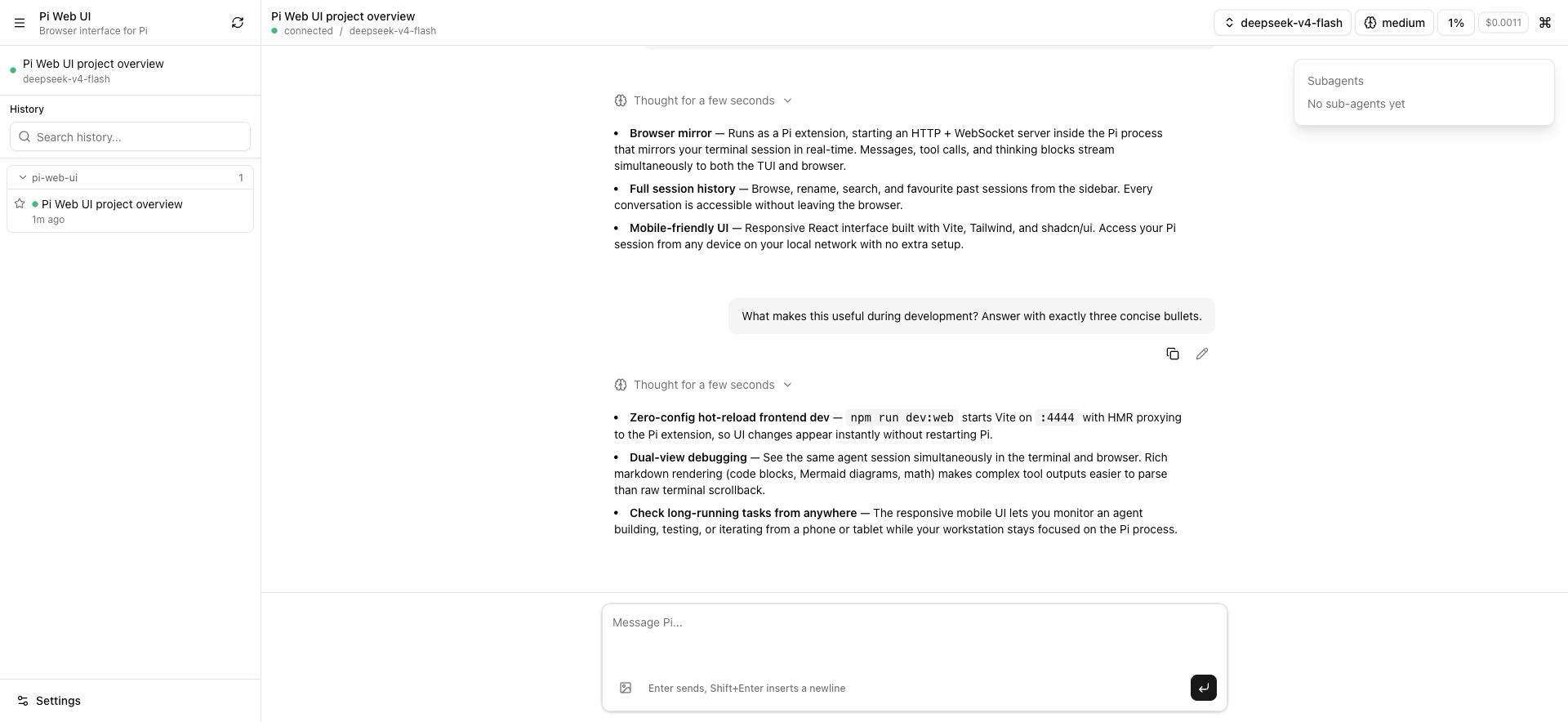This screenshot has width=1568, height=722.
Task: Copy the user message with copy icon
Action: tap(1173, 354)
